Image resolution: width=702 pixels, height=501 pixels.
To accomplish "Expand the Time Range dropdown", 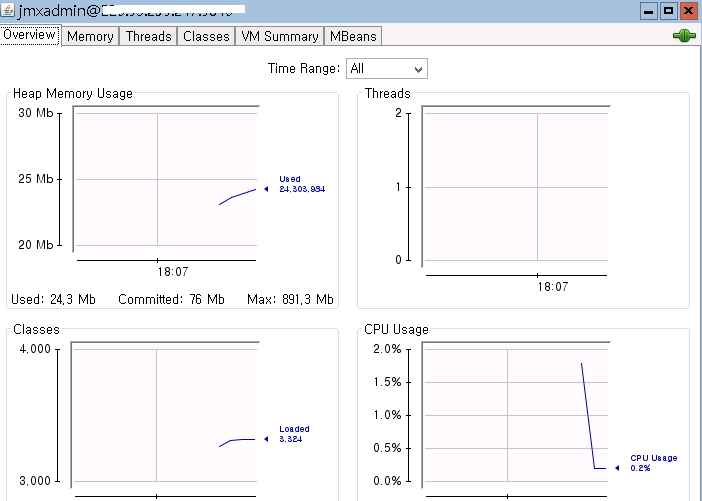I will click(x=386, y=69).
